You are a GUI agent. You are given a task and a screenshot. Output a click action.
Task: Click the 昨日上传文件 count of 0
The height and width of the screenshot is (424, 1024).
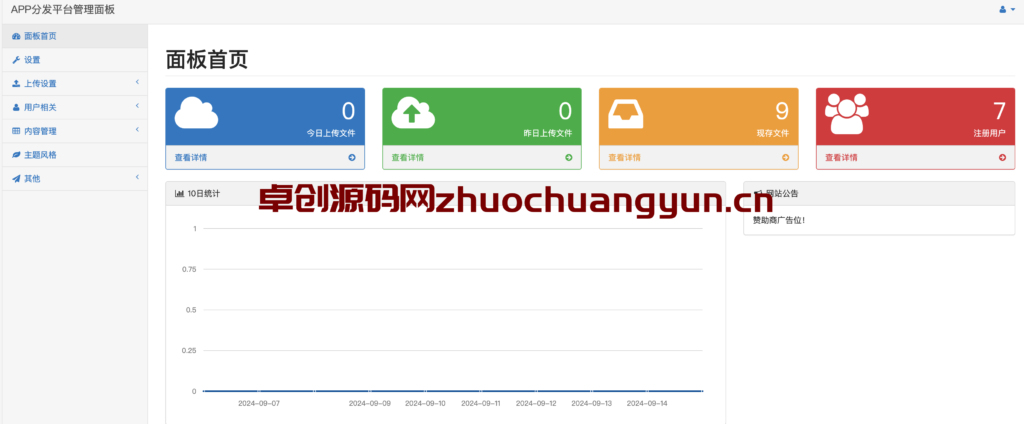566,112
